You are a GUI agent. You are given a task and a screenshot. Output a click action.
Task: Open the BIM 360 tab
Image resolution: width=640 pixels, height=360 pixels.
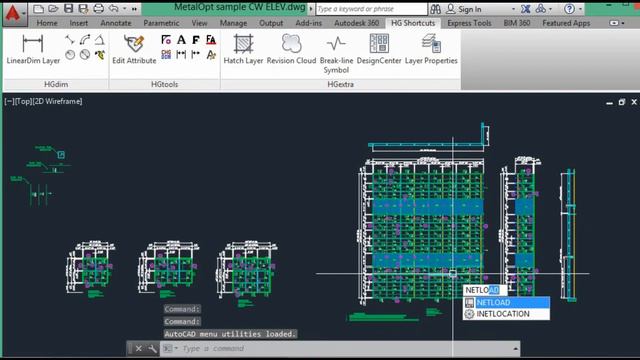(x=517, y=23)
